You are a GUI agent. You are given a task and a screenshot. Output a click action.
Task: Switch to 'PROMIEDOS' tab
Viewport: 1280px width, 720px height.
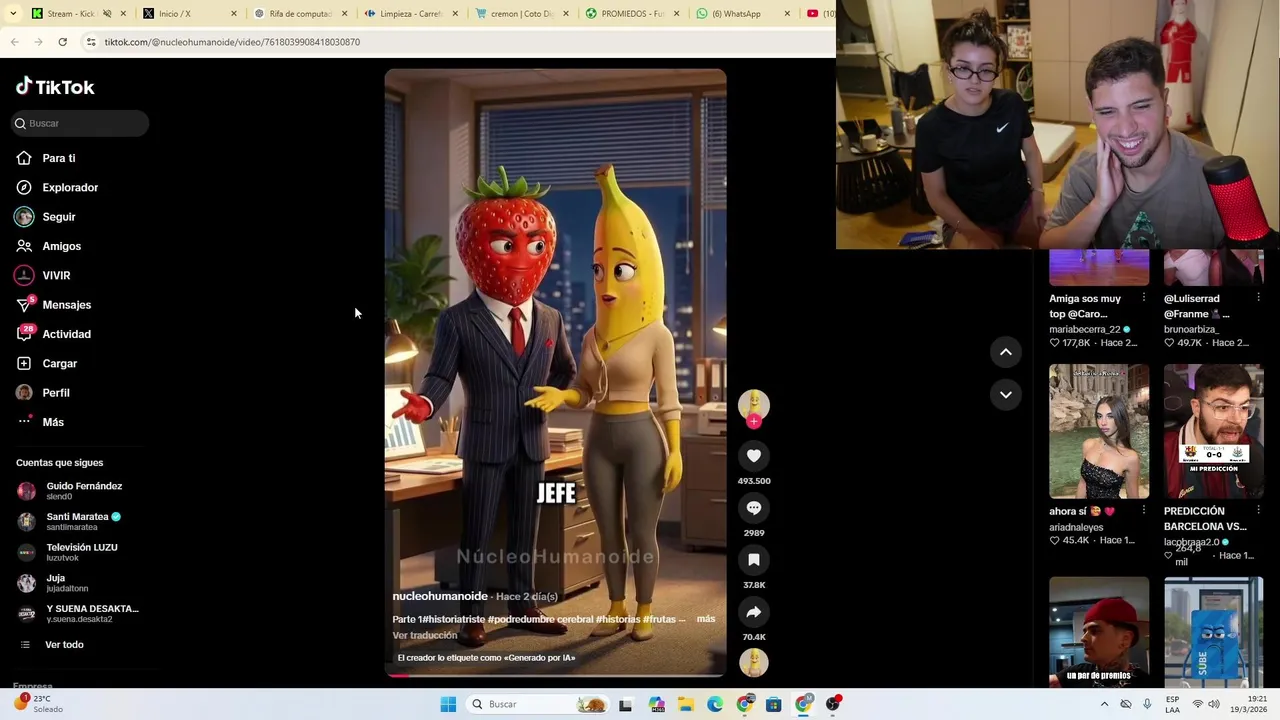(x=632, y=14)
